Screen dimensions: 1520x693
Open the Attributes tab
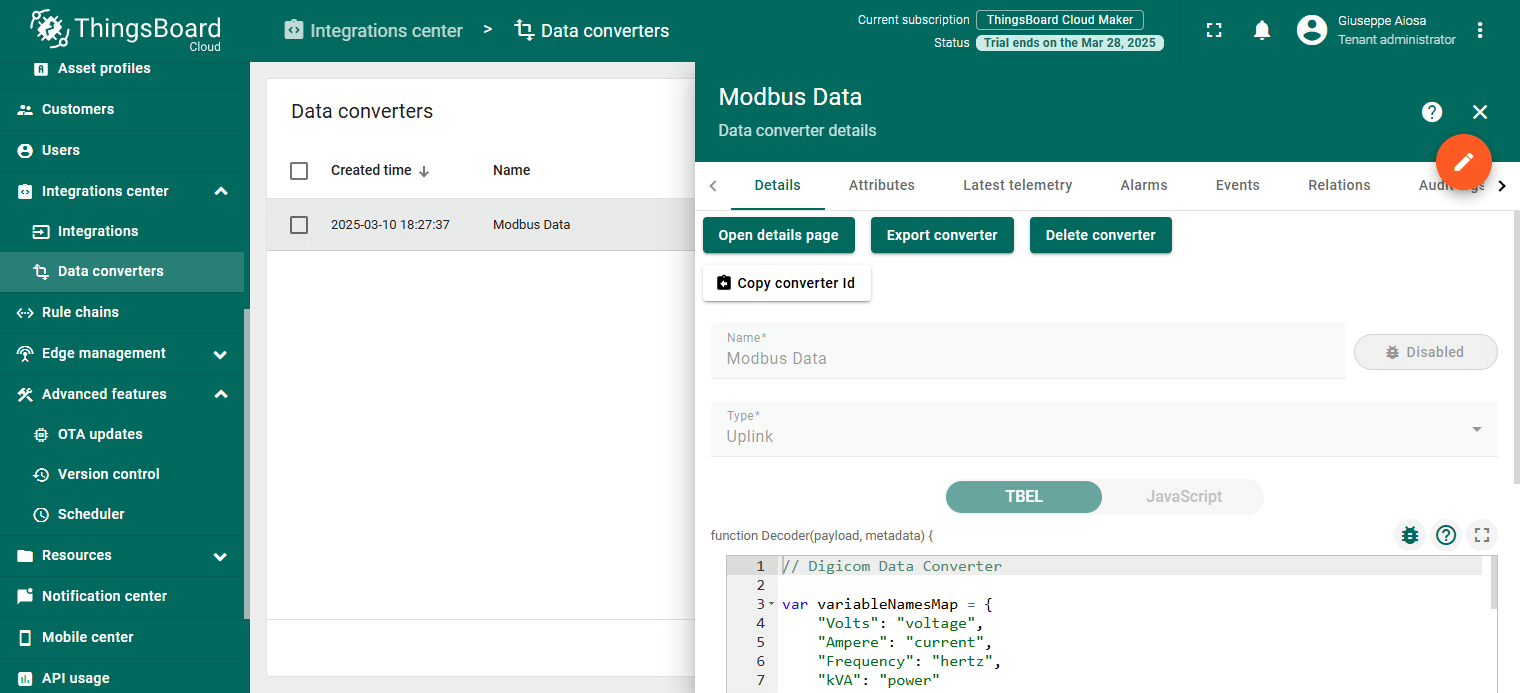[881, 185]
